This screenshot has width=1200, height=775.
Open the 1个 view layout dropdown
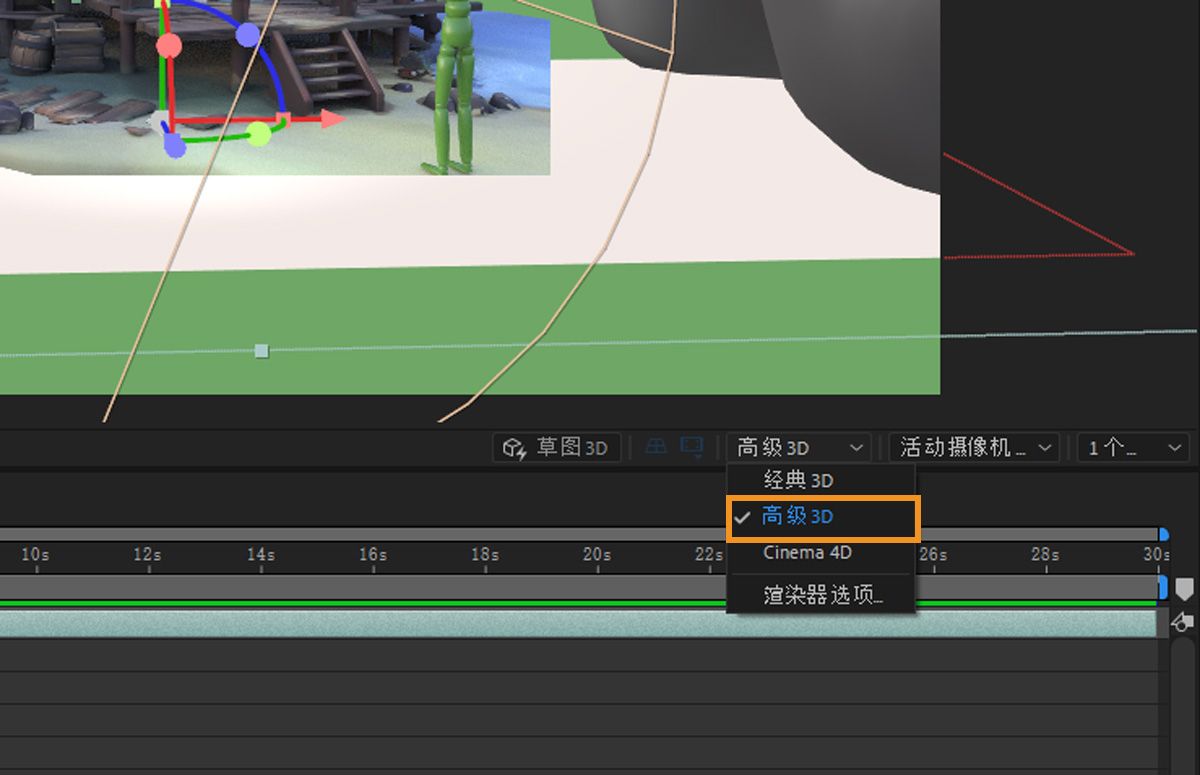(x=1131, y=447)
